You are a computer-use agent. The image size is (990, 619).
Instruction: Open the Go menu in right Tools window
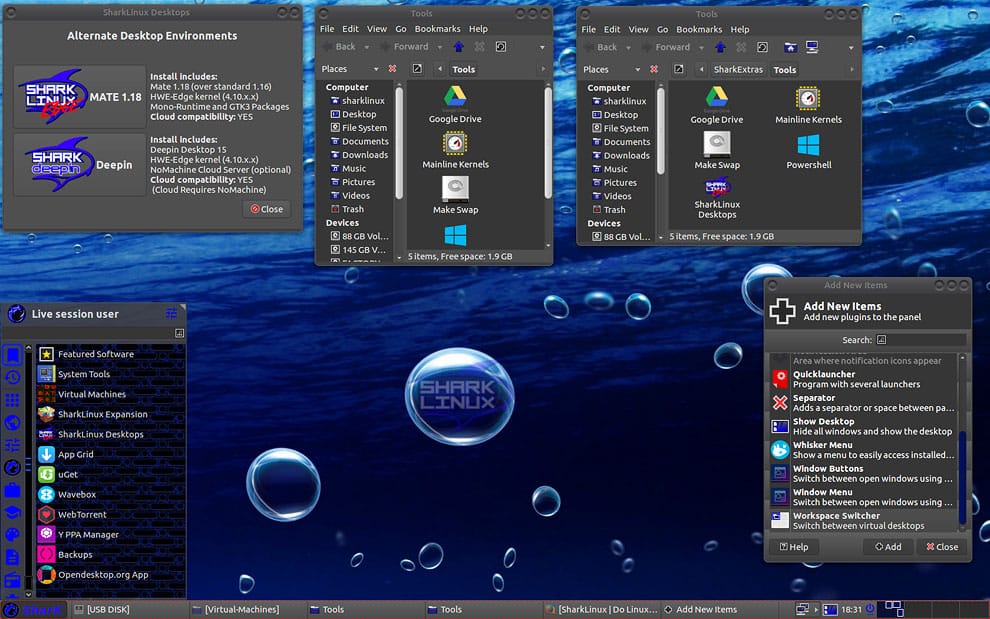click(662, 30)
